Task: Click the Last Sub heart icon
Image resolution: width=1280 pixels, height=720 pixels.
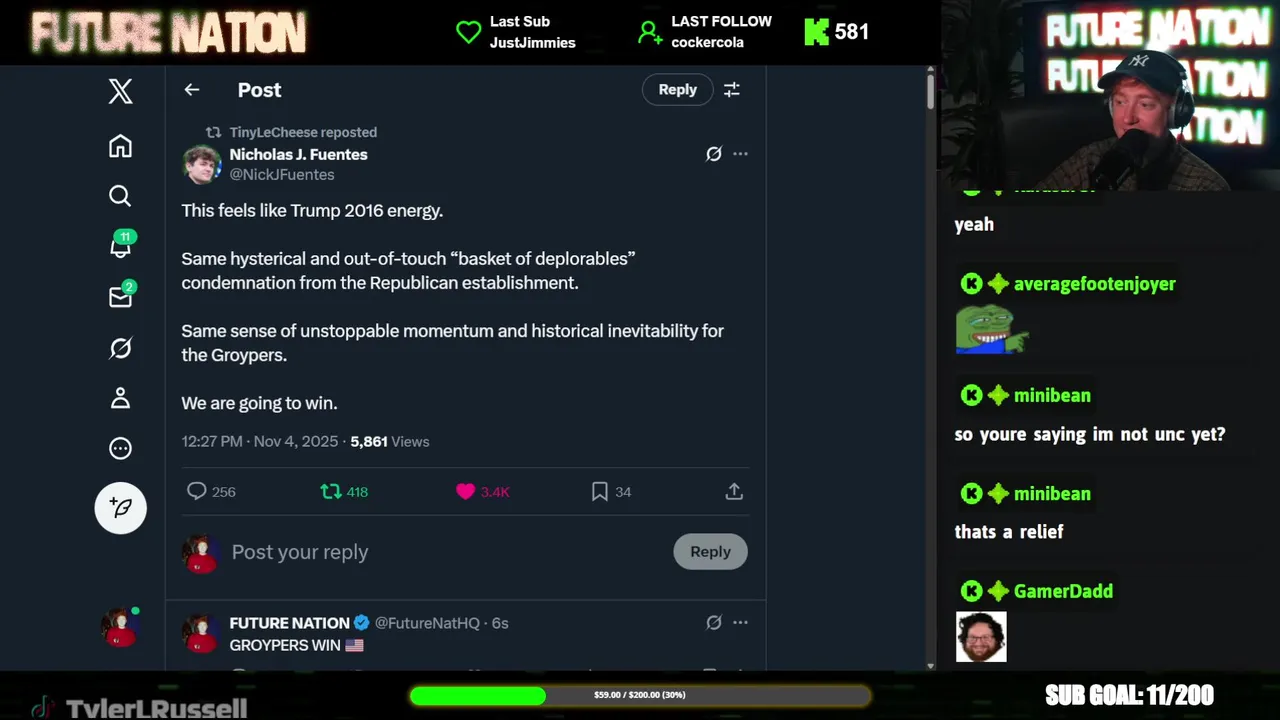Action: (x=469, y=32)
